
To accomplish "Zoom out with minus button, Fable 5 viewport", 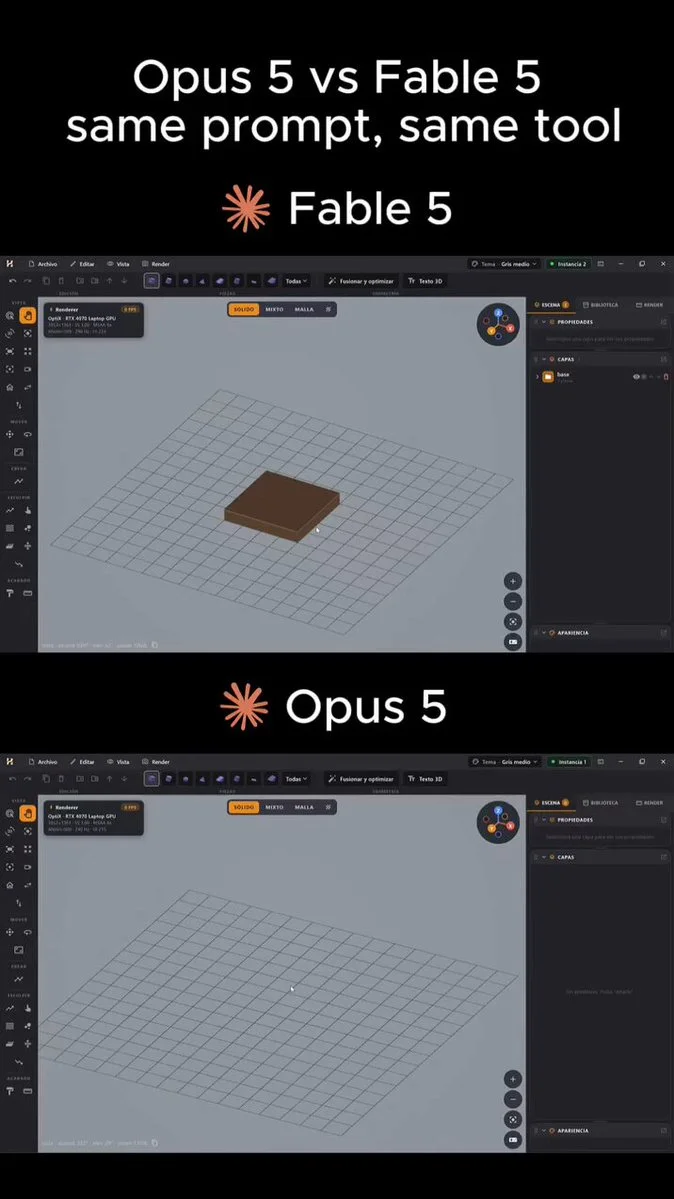I will [513, 601].
